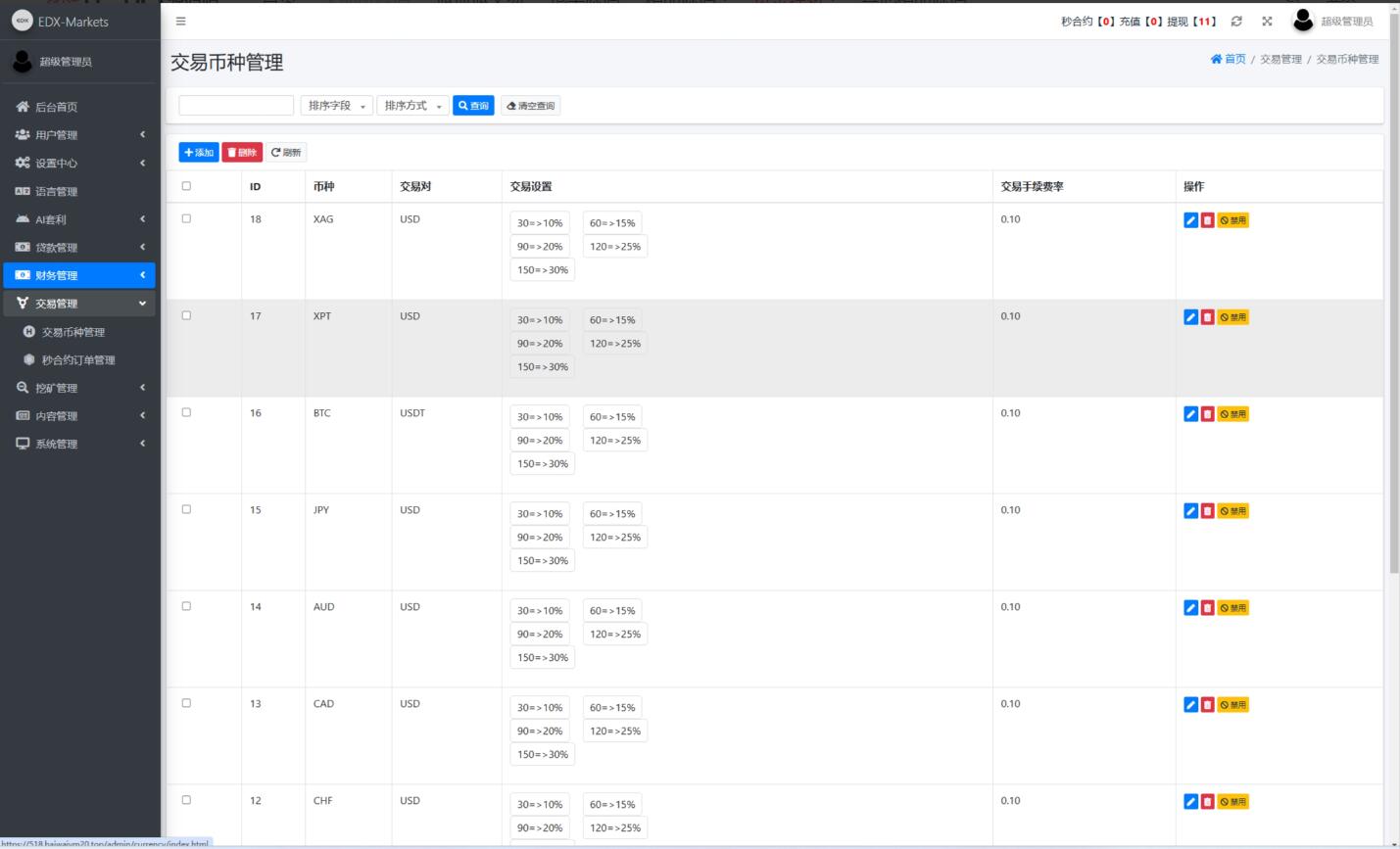Toggle the select-all checkbox in table header
The height and width of the screenshot is (849, 1400).
coord(186,186)
